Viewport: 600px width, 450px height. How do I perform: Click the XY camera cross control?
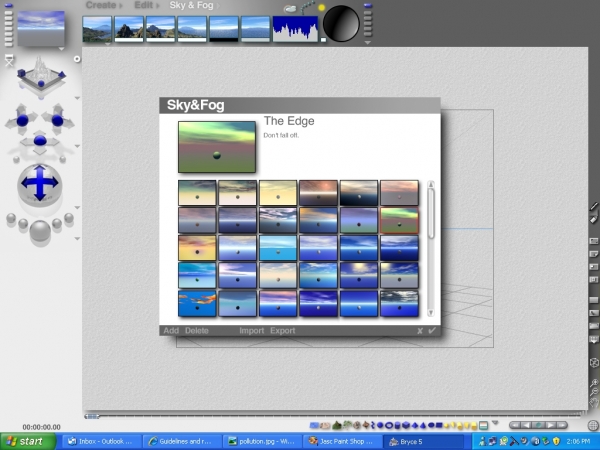[22, 120]
